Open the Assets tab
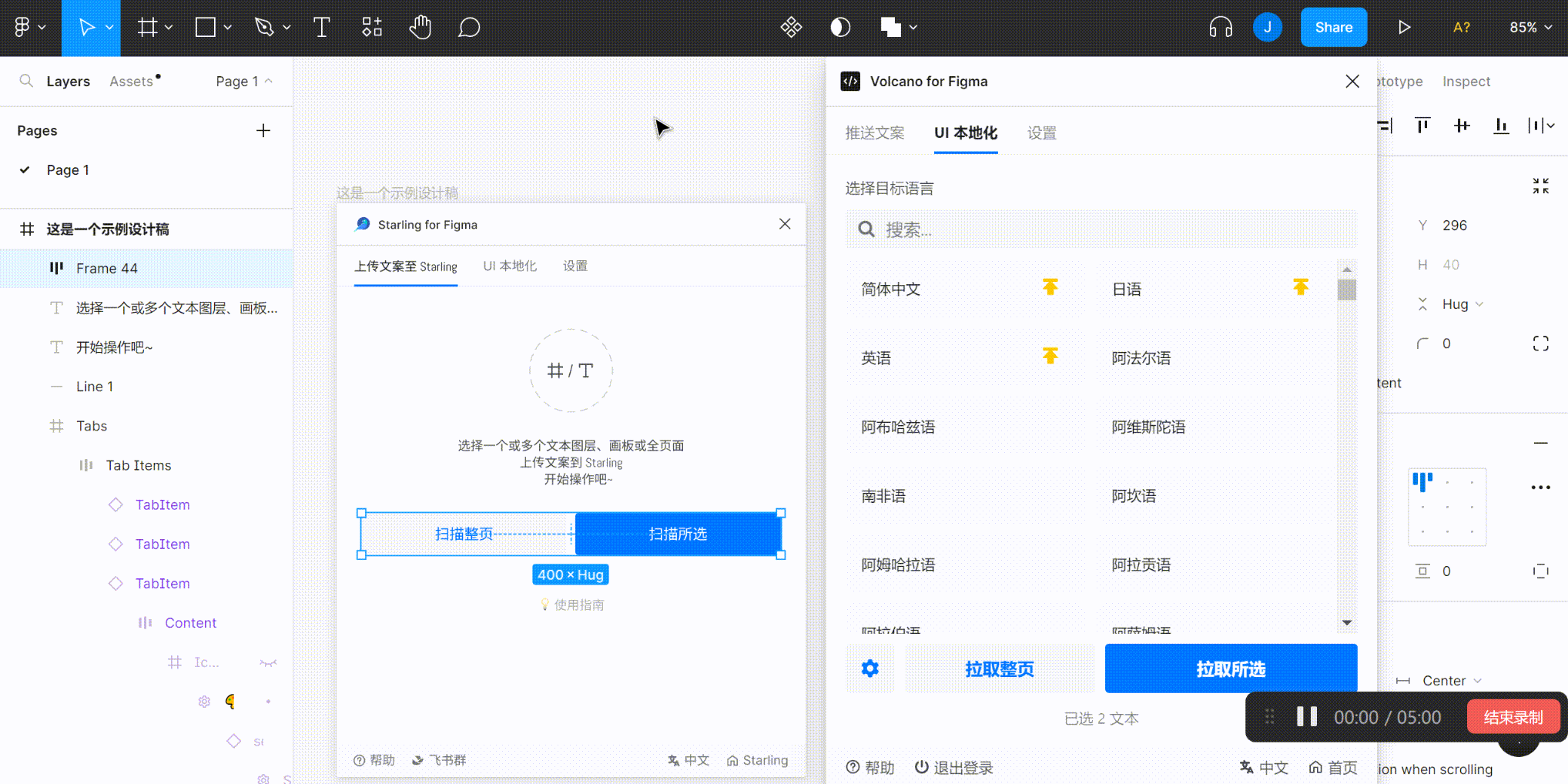Screen dimensions: 1568x784 pyautogui.click(x=132, y=82)
